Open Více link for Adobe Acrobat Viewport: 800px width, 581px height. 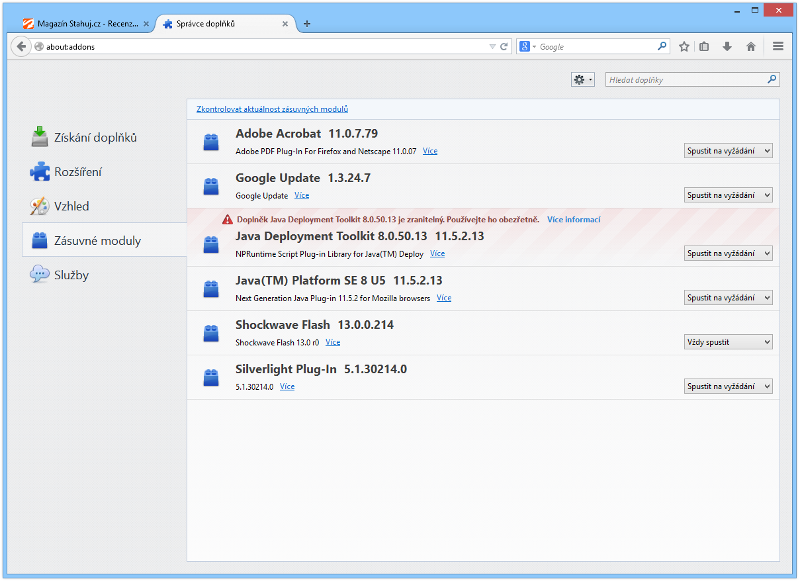430,151
